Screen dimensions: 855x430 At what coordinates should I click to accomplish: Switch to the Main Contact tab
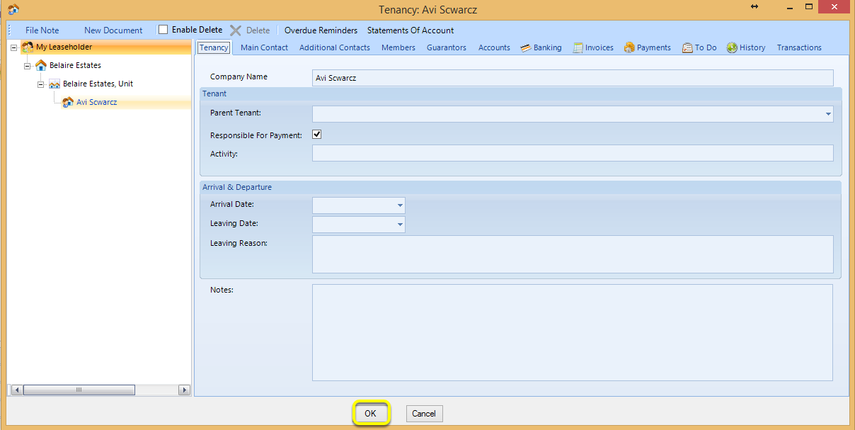click(264, 48)
